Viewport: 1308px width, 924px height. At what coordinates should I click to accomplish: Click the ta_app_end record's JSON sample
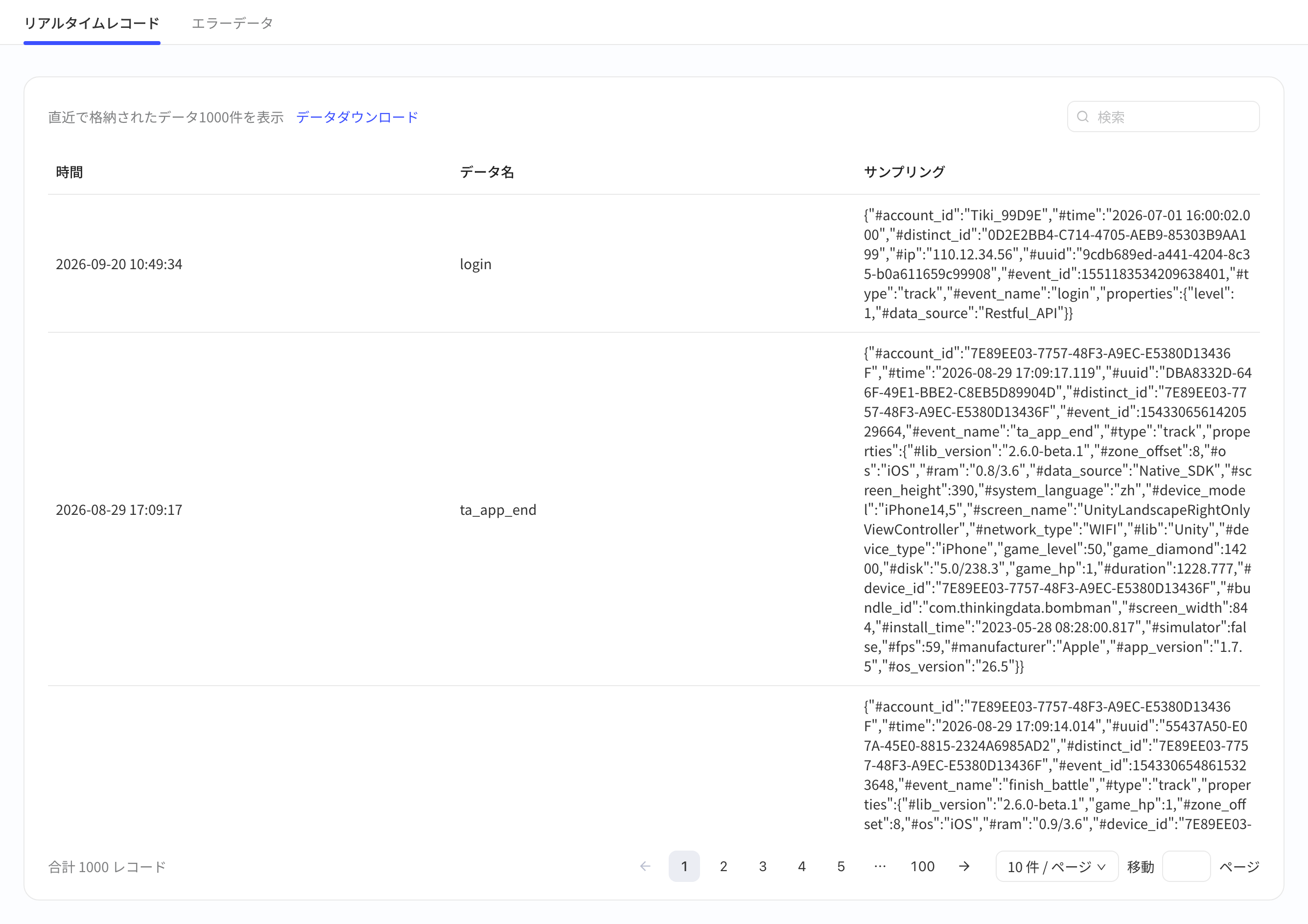pos(1057,510)
